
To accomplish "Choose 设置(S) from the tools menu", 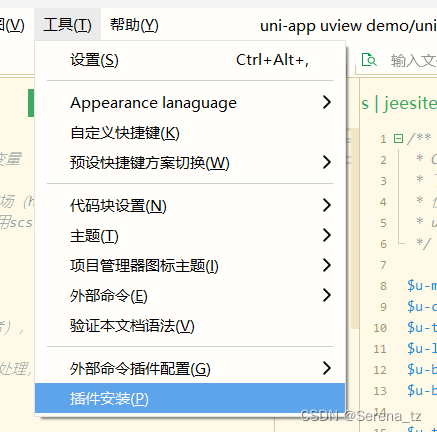I will point(190,60).
